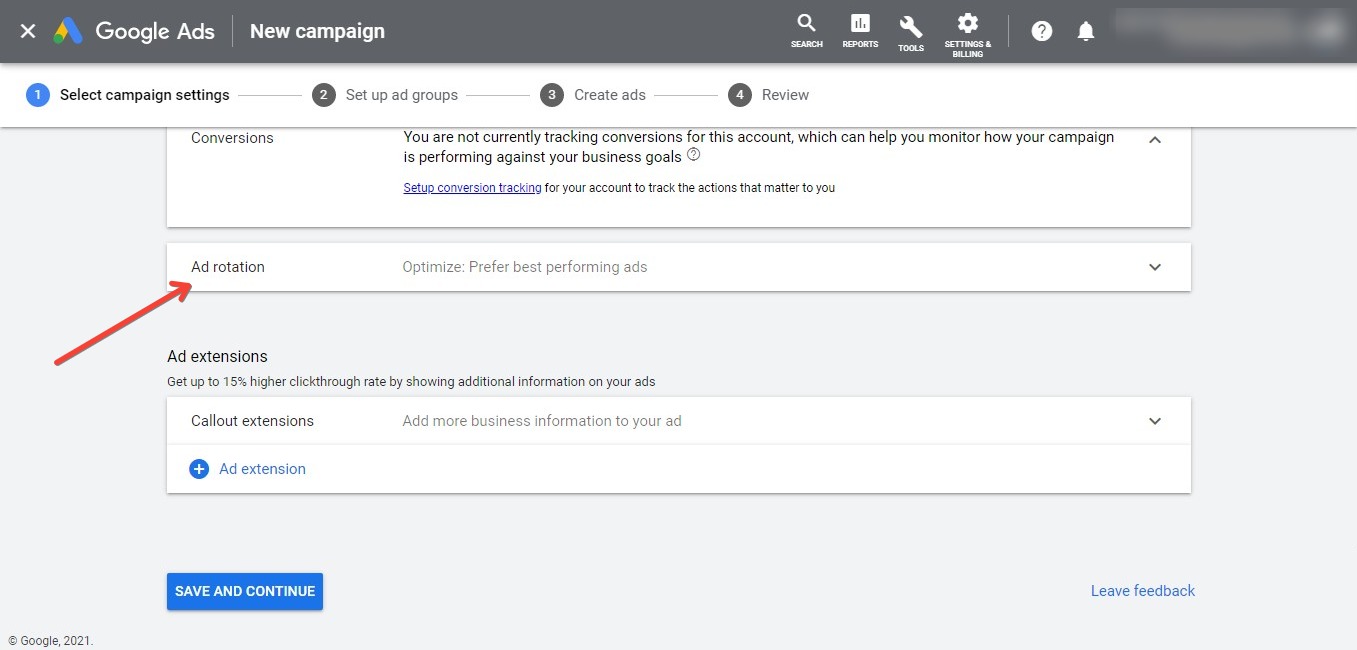Expand the Ad rotation section

point(1155,267)
